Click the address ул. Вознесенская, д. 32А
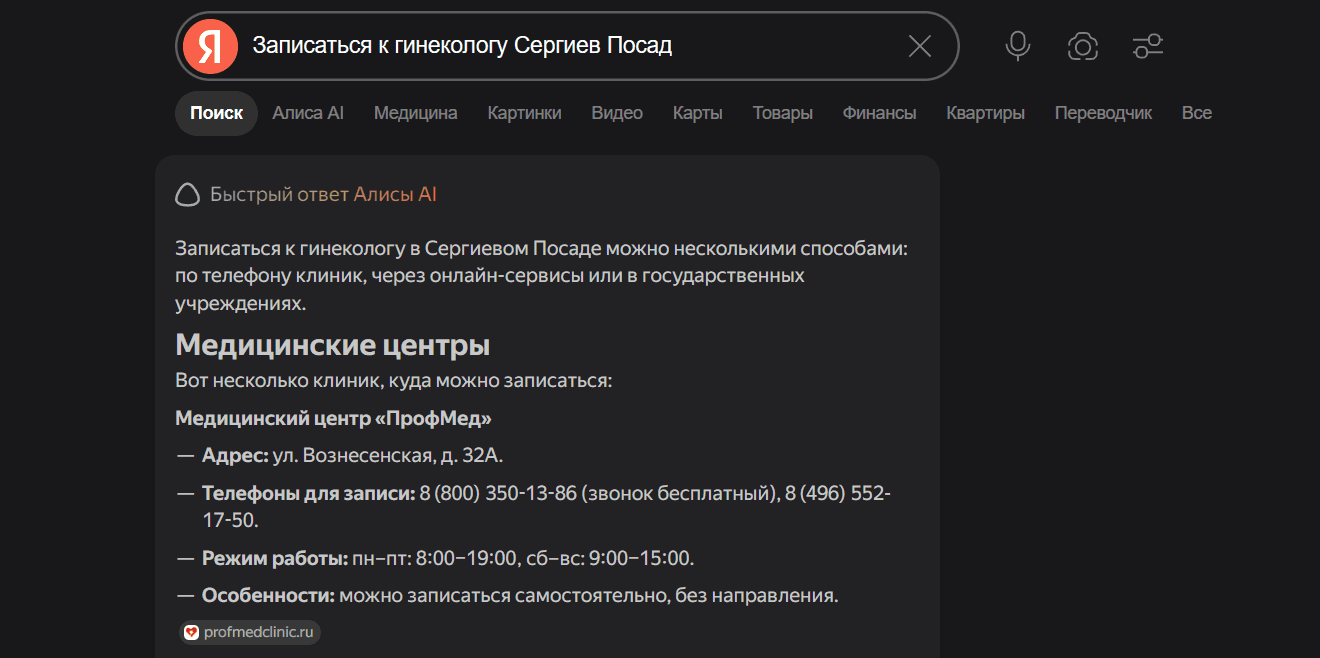 tap(388, 456)
